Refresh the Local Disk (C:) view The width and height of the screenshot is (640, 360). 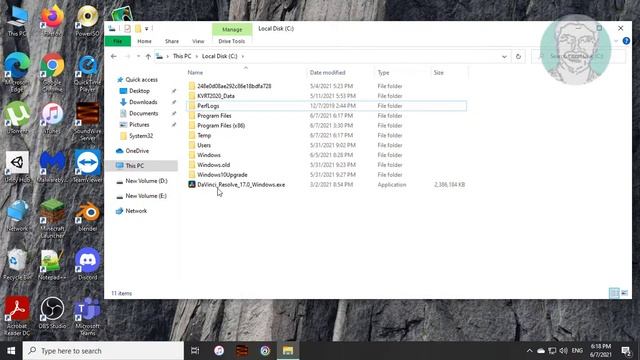(x=518, y=56)
